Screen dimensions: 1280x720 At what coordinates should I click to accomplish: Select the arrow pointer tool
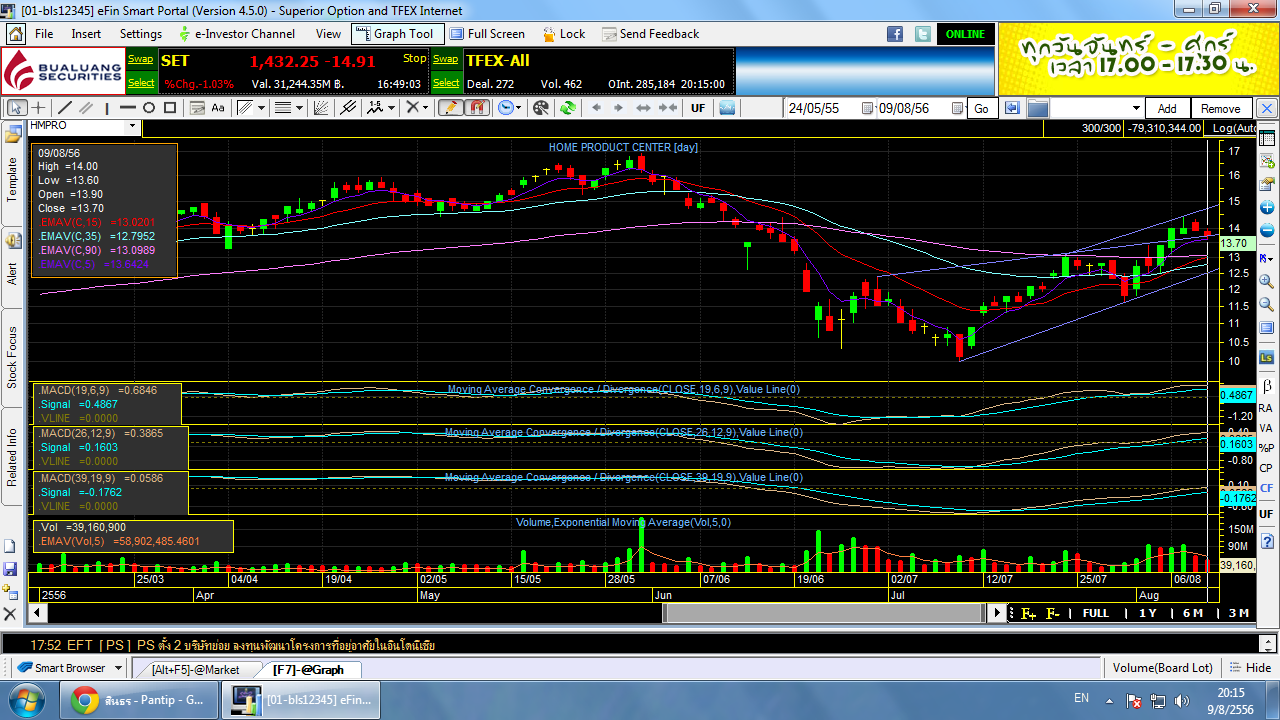(17, 108)
